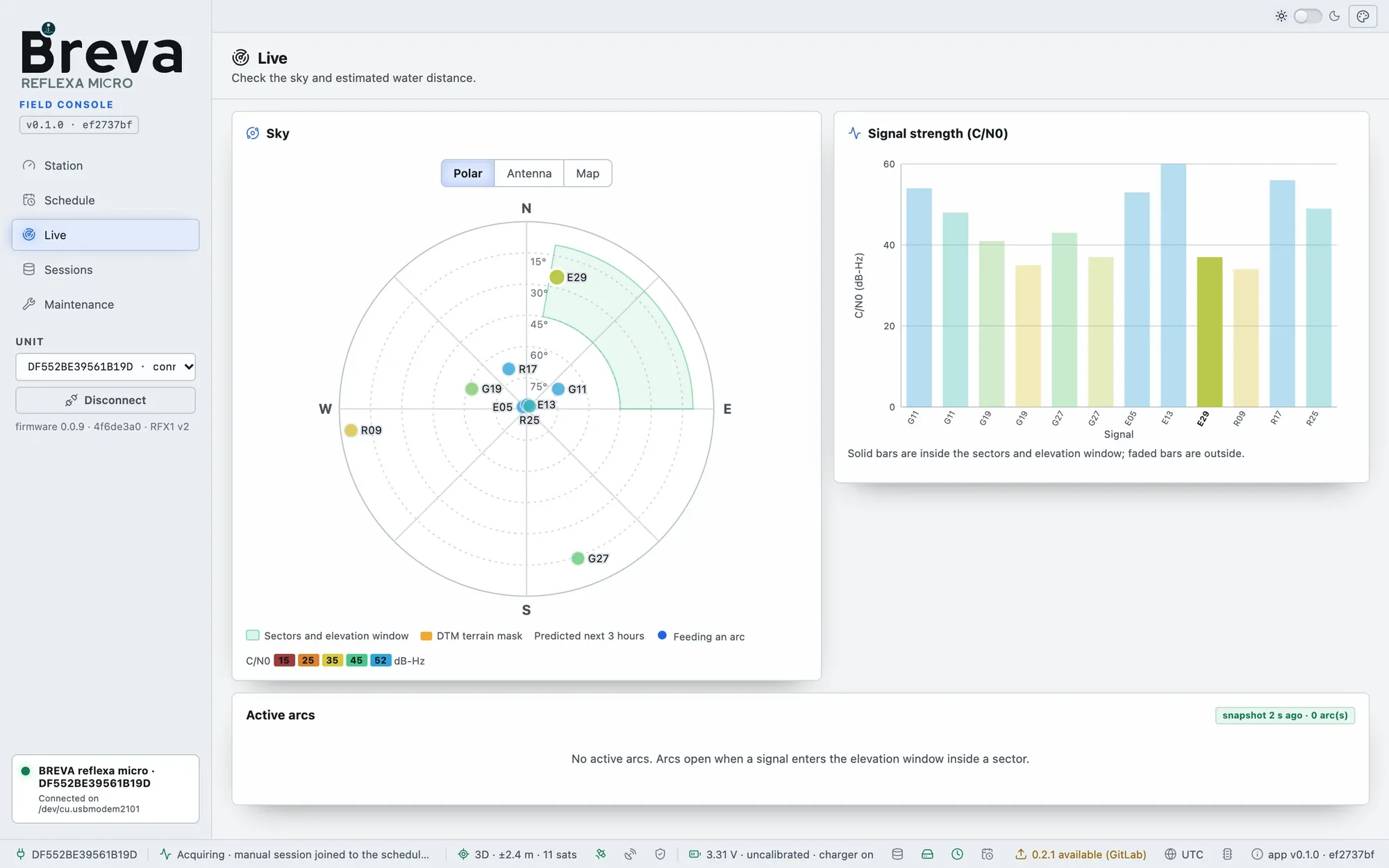Click the log scroll status bar icon
Image resolution: width=1389 pixels, height=868 pixels.
[1227, 854]
